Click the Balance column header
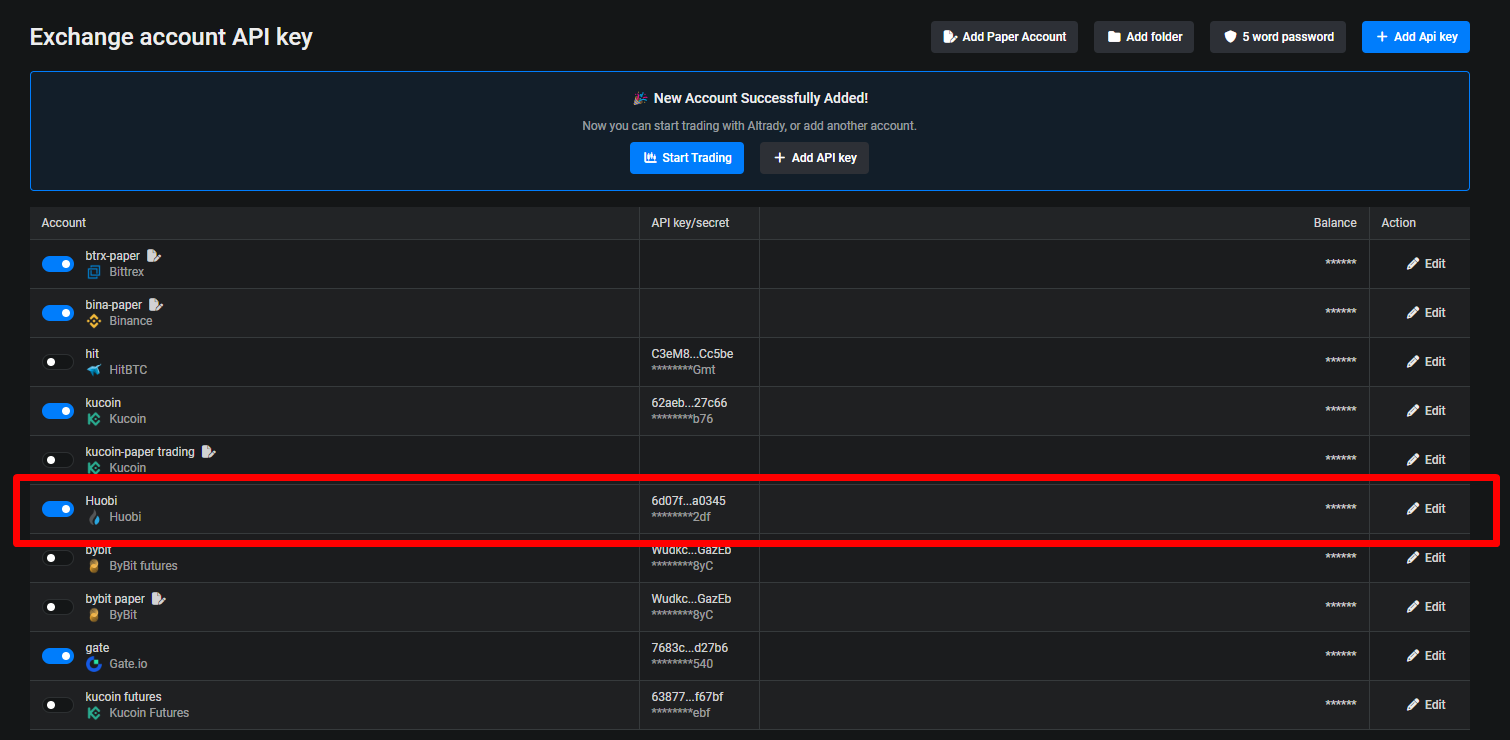Viewport: 1510px width, 740px height. pyautogui.click(x=1335, y=223)
